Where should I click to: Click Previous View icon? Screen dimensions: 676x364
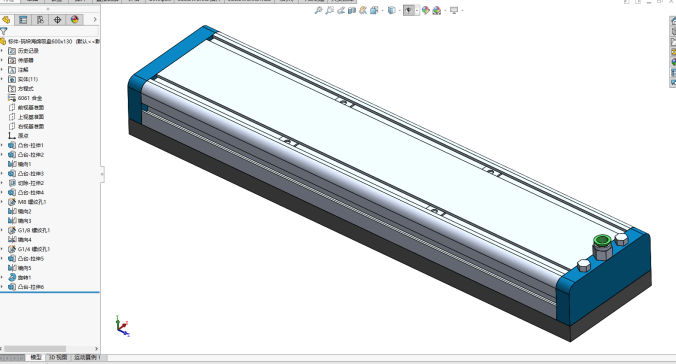(341, 10)
